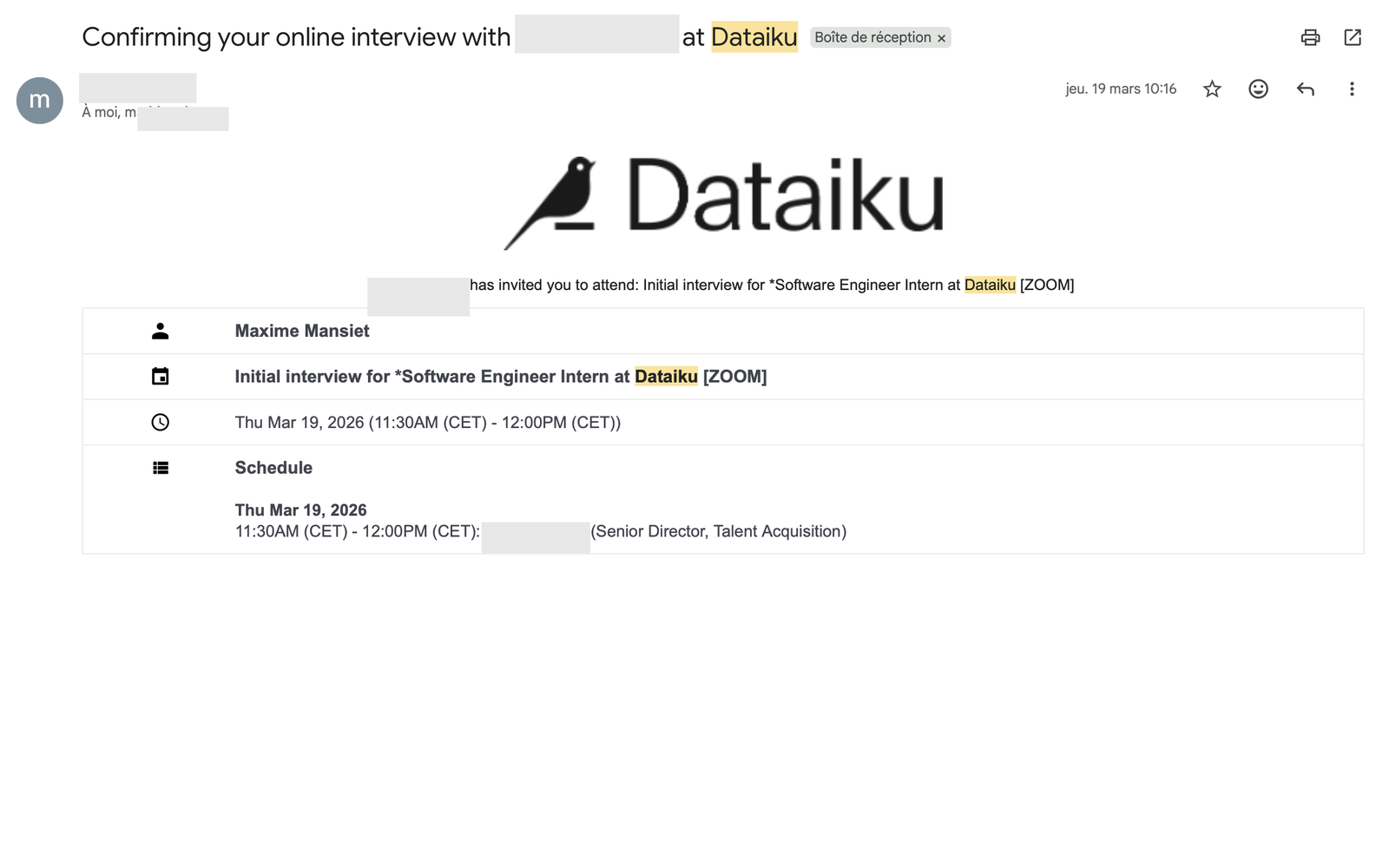The image size is (1389, 868).
Task: Click the person icon beside Maxime Mansiet
Action: click(160, 330)
